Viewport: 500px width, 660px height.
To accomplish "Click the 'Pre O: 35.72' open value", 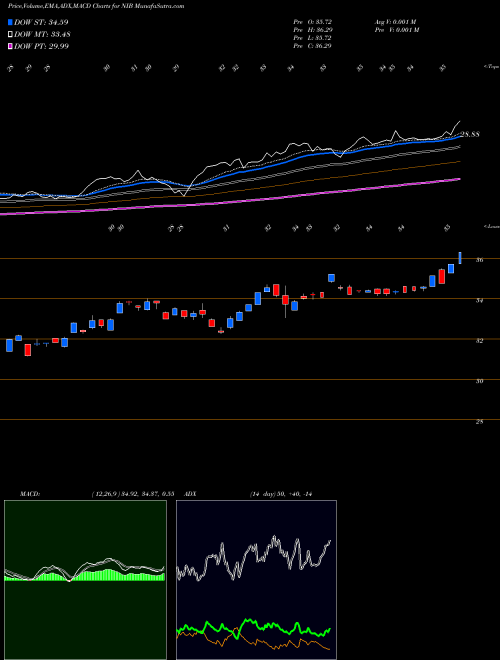I will pyautogui.click(x=313, y=21).
